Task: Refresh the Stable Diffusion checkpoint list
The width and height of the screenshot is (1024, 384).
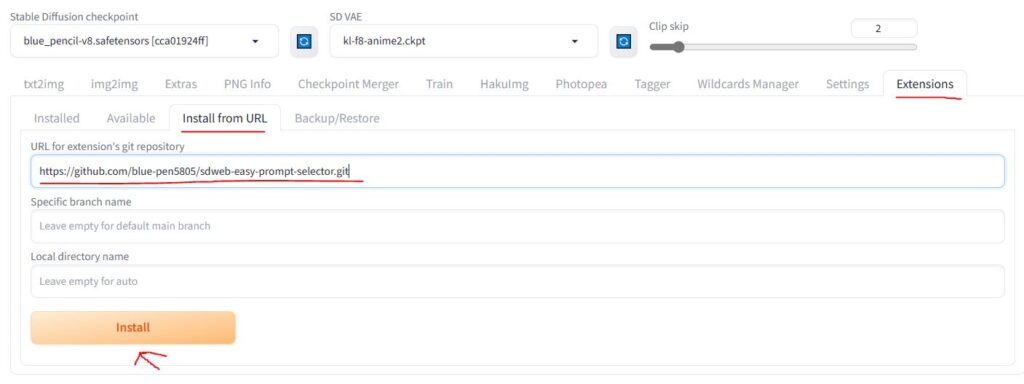Action: coord(304,41)
